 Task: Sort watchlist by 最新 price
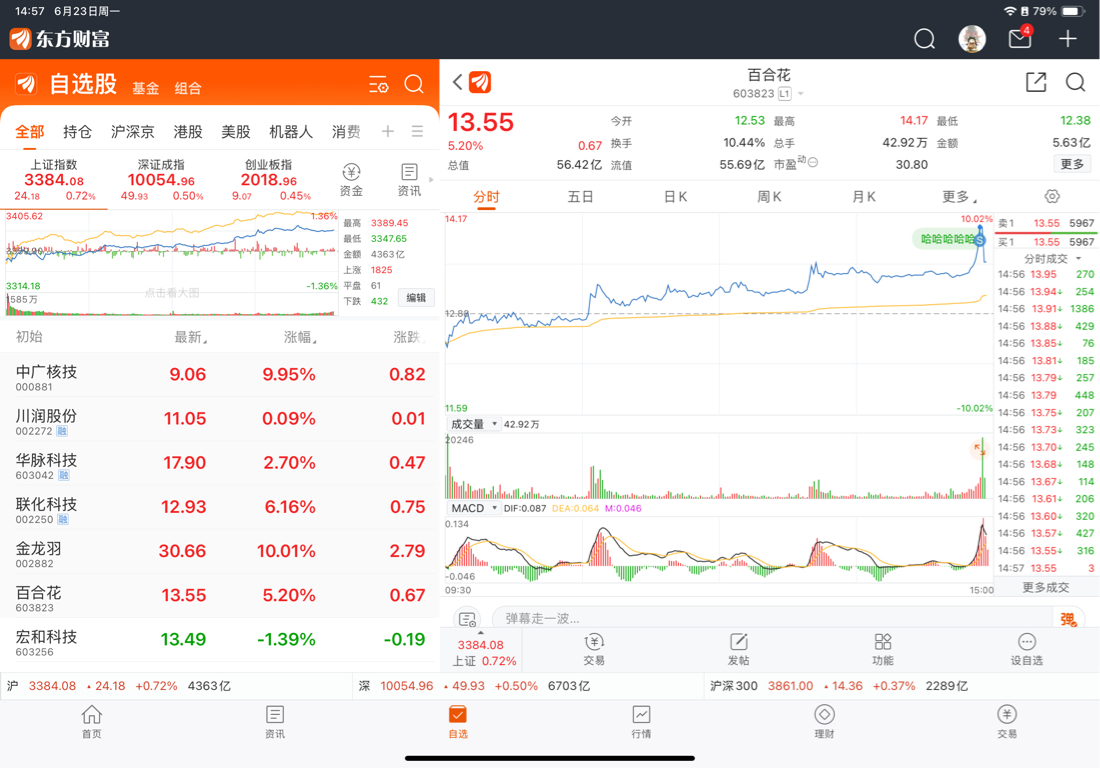(190, 337)
